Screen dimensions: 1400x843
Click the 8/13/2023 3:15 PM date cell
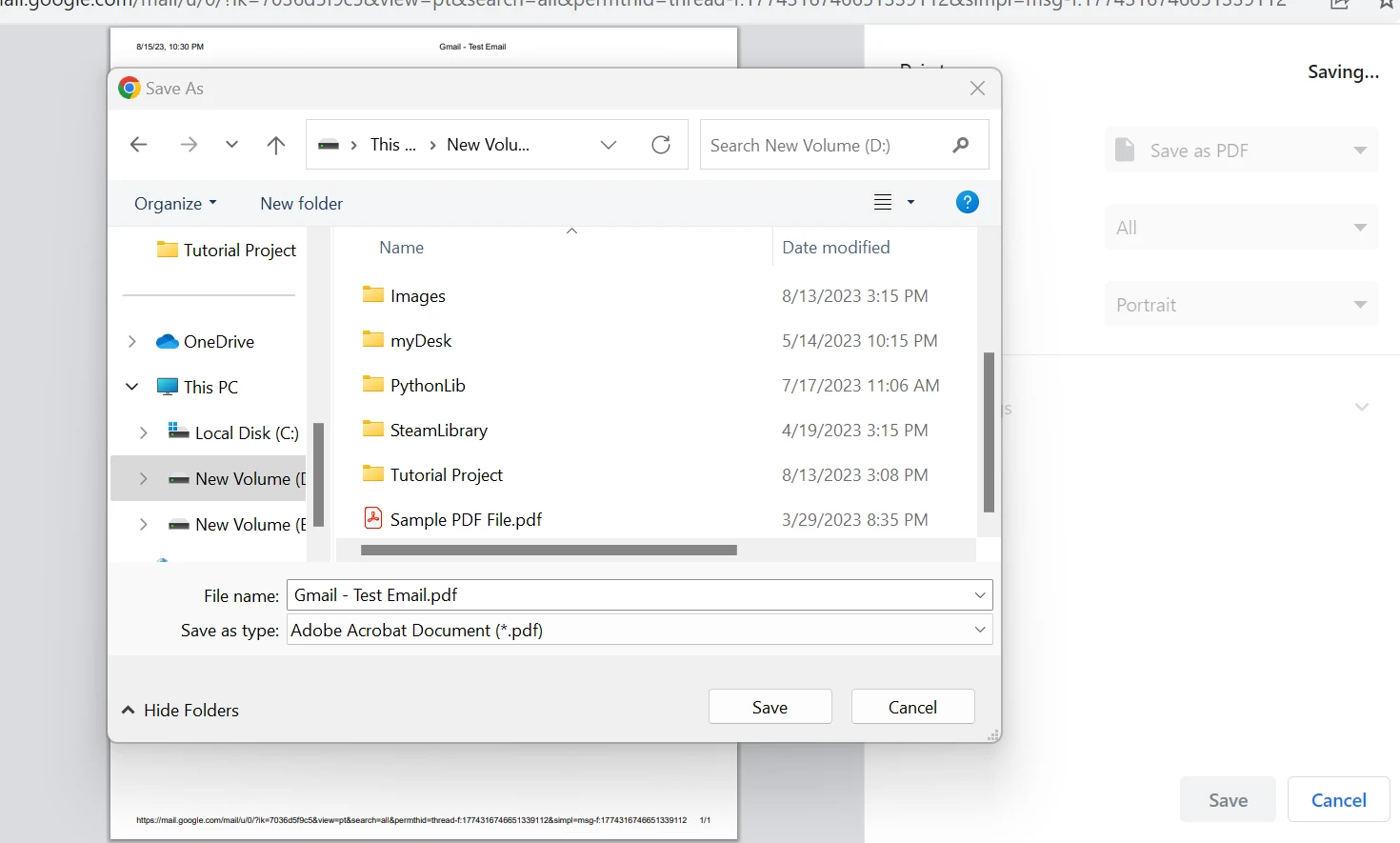pos(855,295)
